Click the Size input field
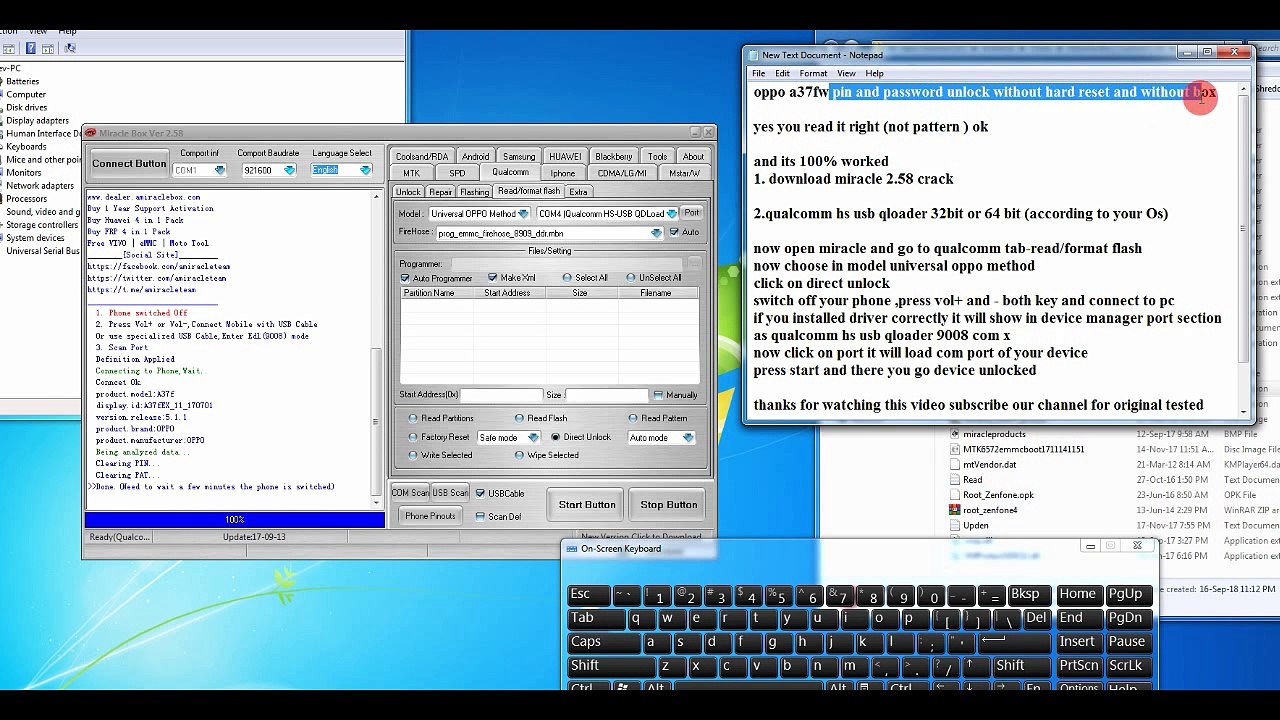 tap(606, 395)
